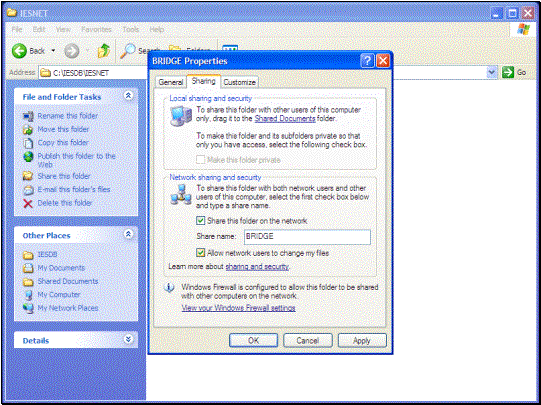Click the Apply button

pos(362,340)
